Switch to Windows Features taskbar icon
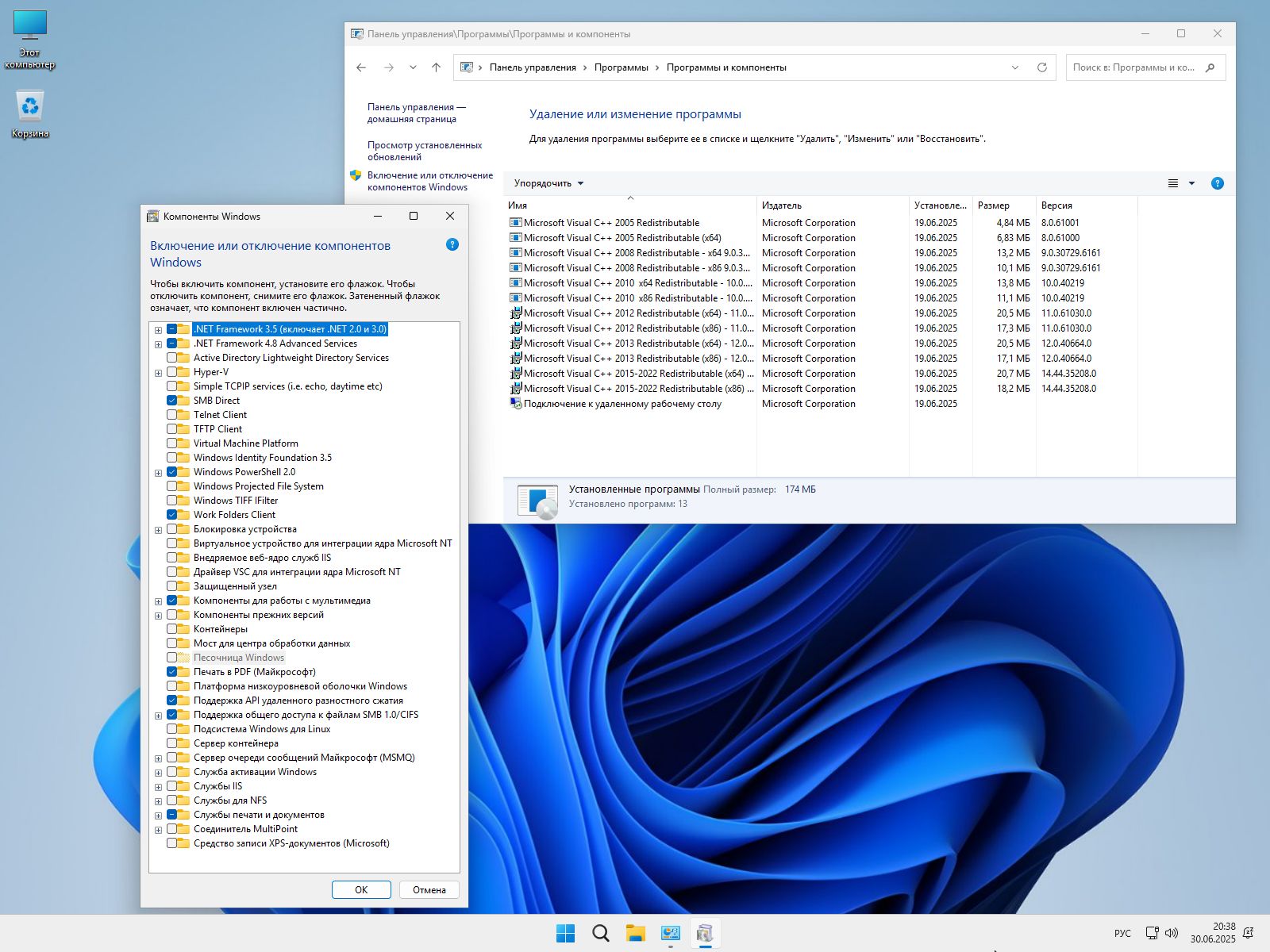Screen dimensions: 1270x952 pos(705,933)
